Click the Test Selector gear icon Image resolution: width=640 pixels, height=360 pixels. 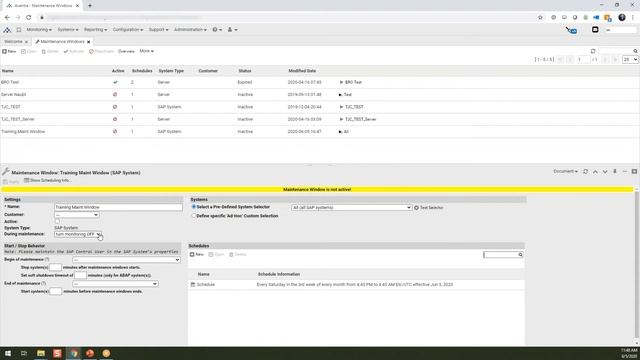[x=416, y=208]
